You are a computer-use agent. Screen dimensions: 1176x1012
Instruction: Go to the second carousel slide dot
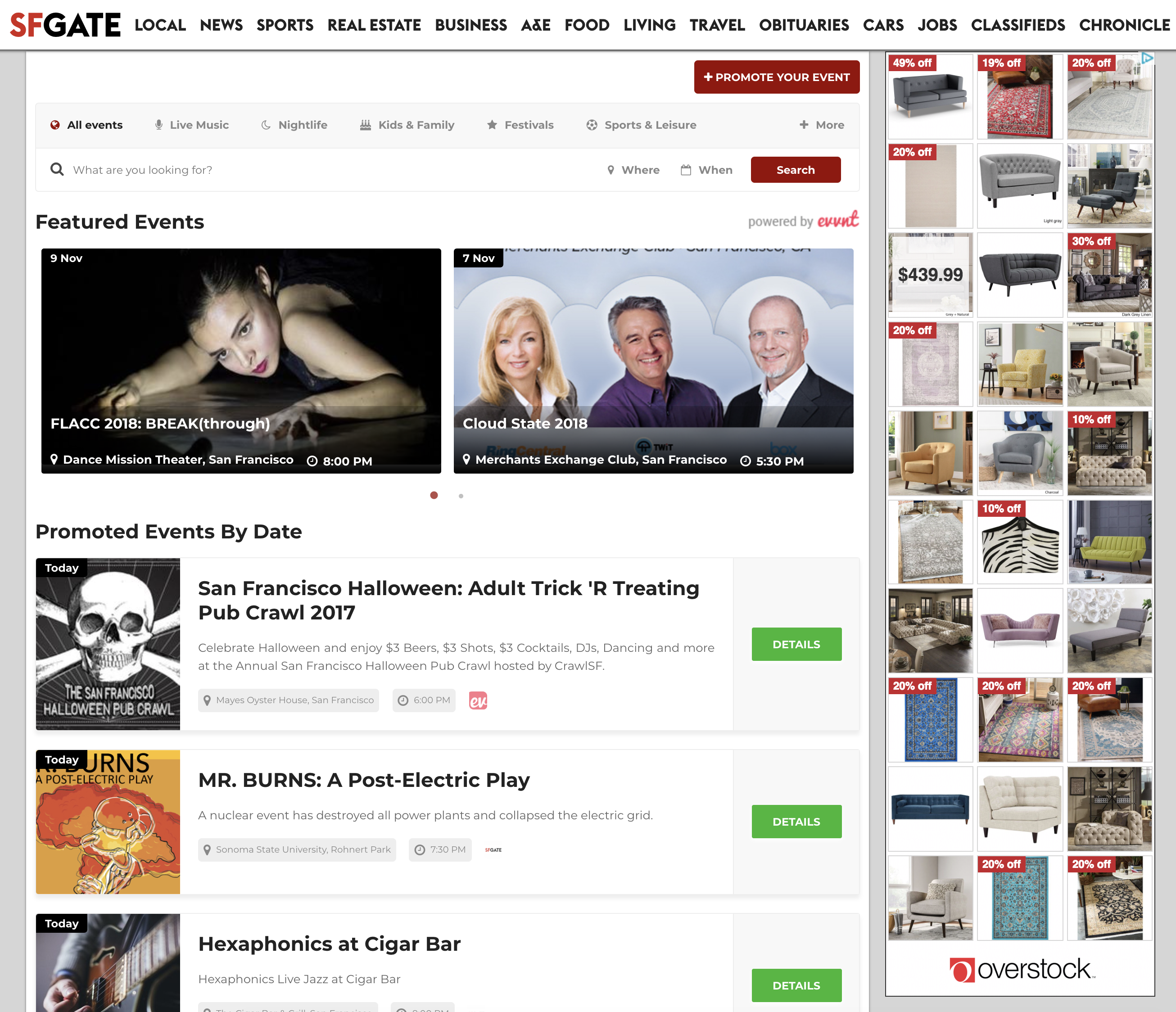coord(461,496)
